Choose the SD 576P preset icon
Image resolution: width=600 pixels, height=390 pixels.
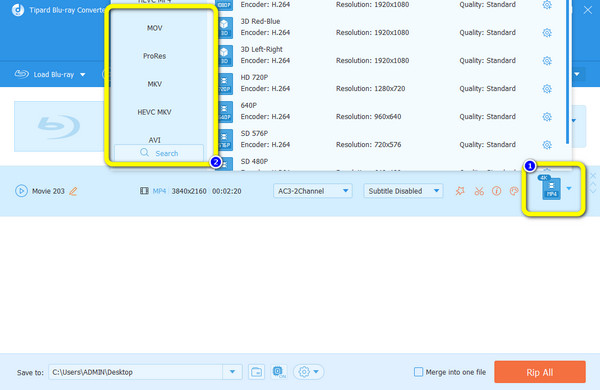coord(225,139)
